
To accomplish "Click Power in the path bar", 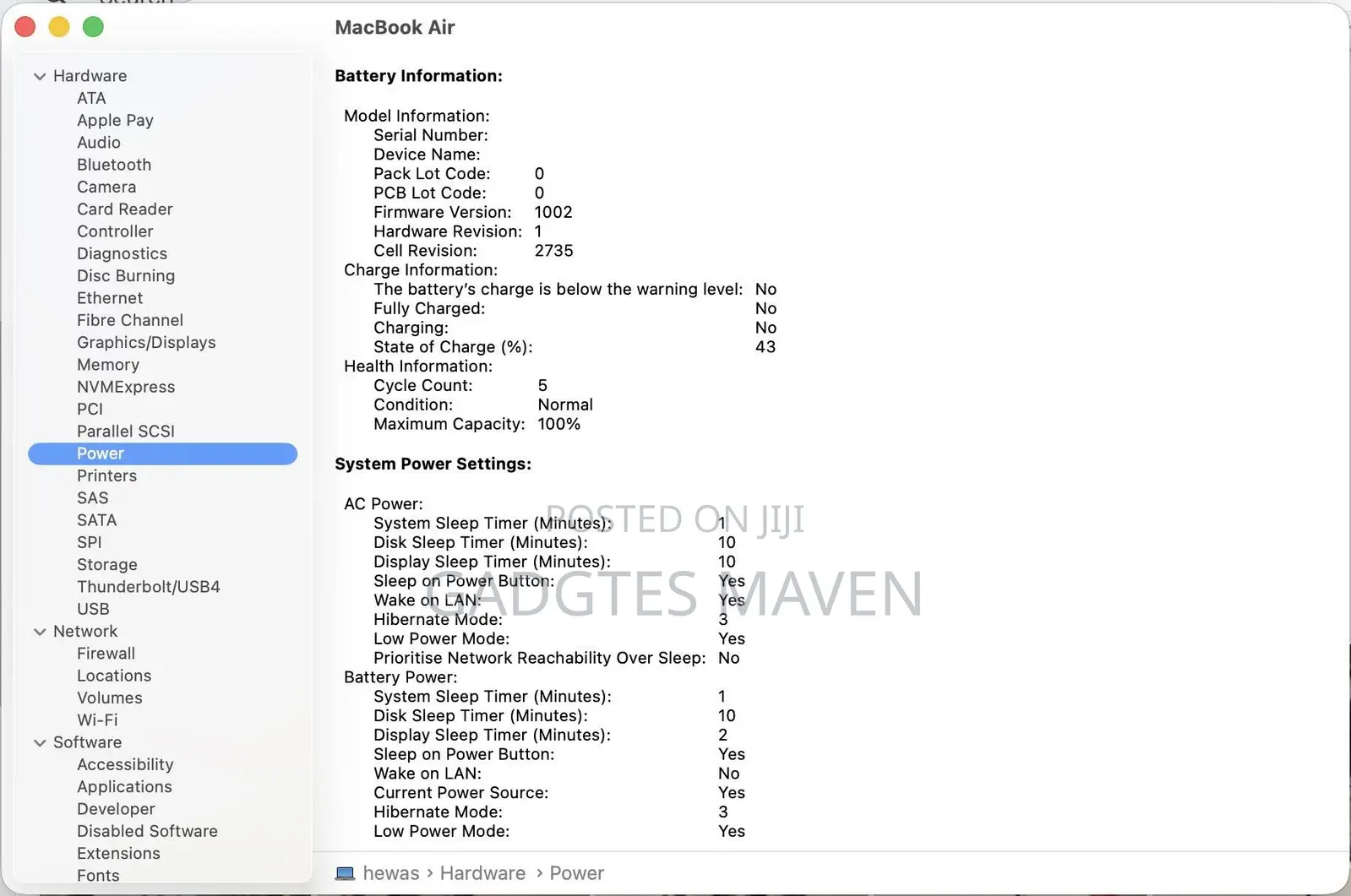I will 576,873.
